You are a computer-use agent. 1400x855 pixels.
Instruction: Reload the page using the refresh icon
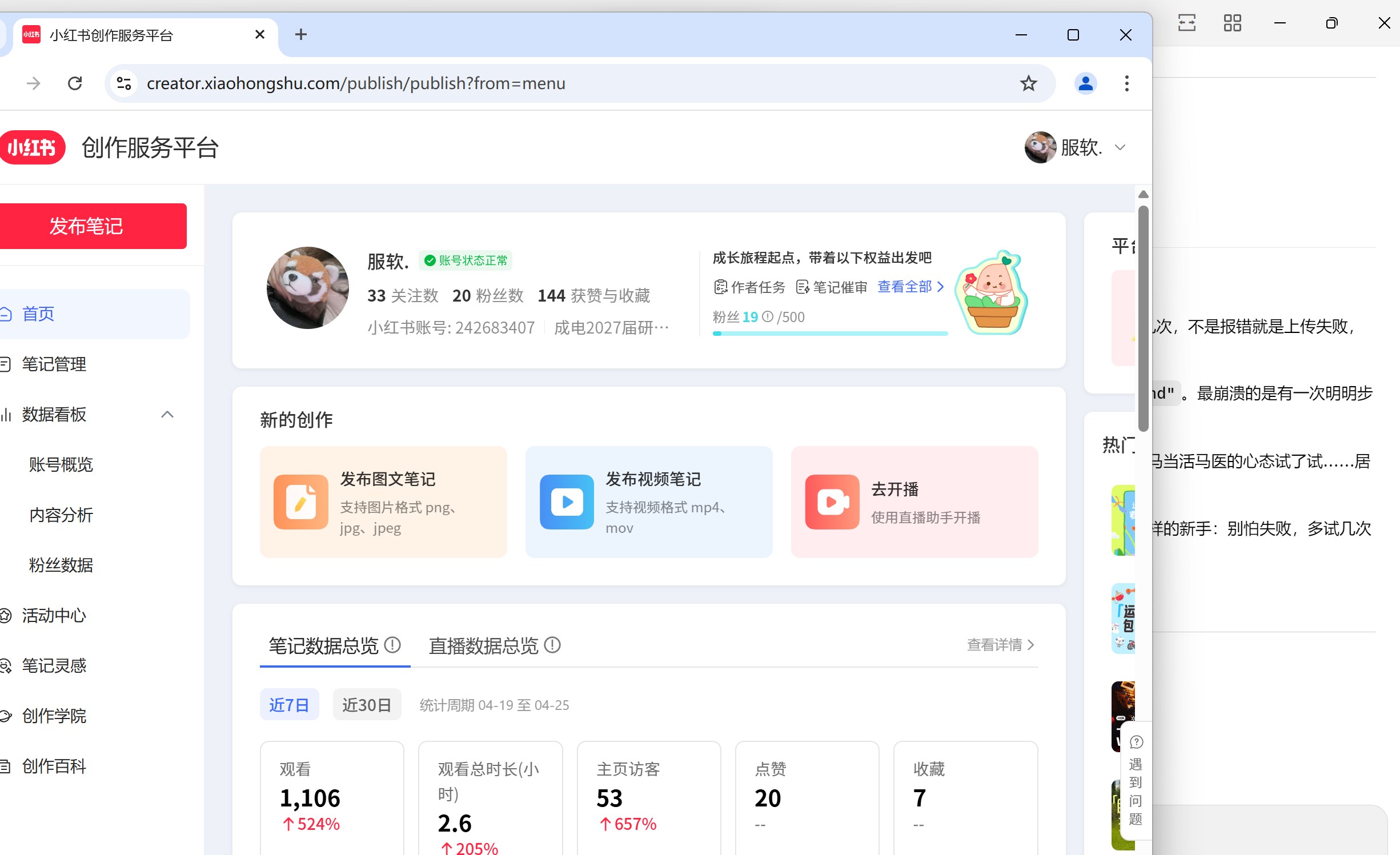[x=75, y=83]
